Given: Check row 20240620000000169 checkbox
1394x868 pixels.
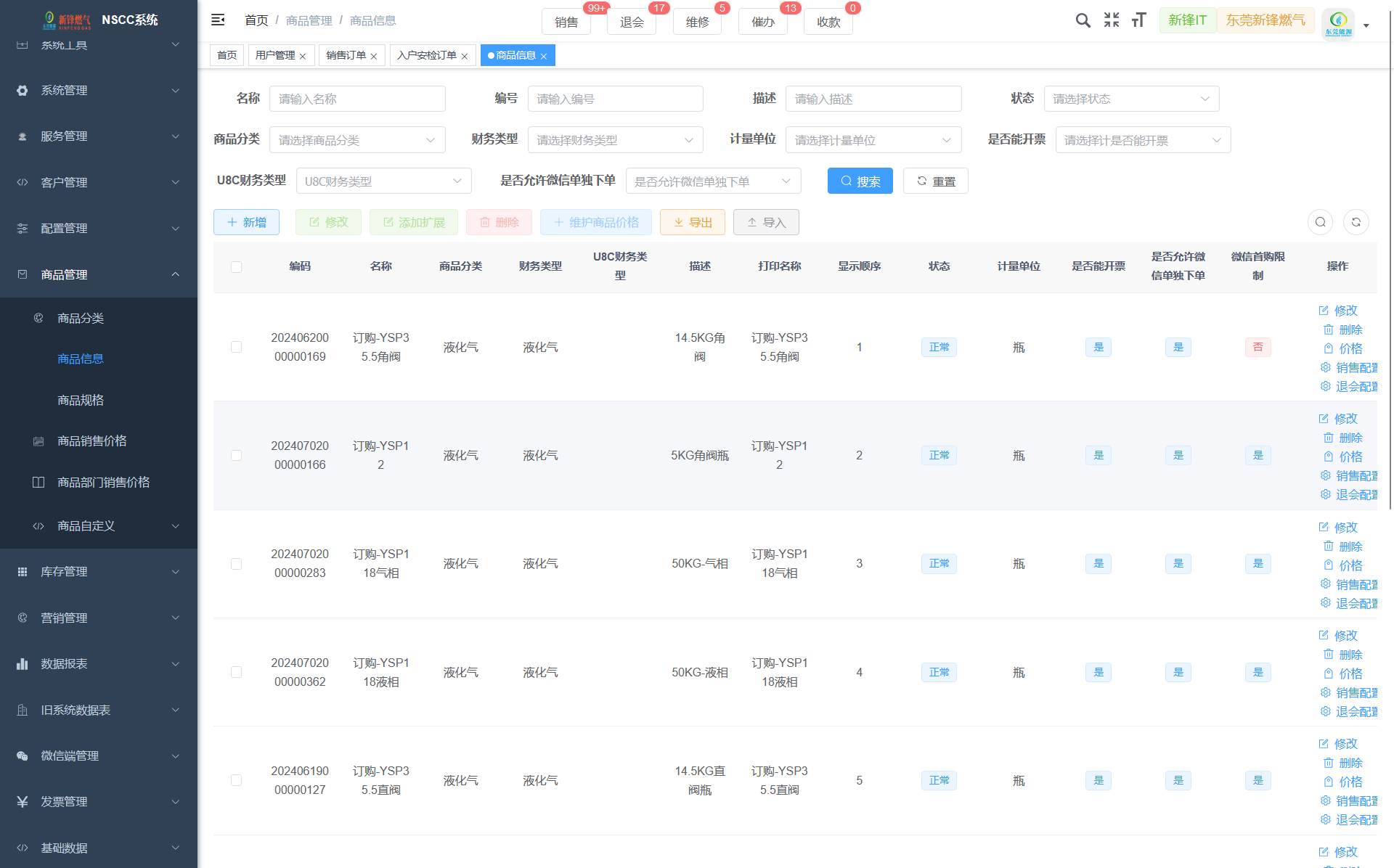Looking at the screenshot, I should pos(236,347).
